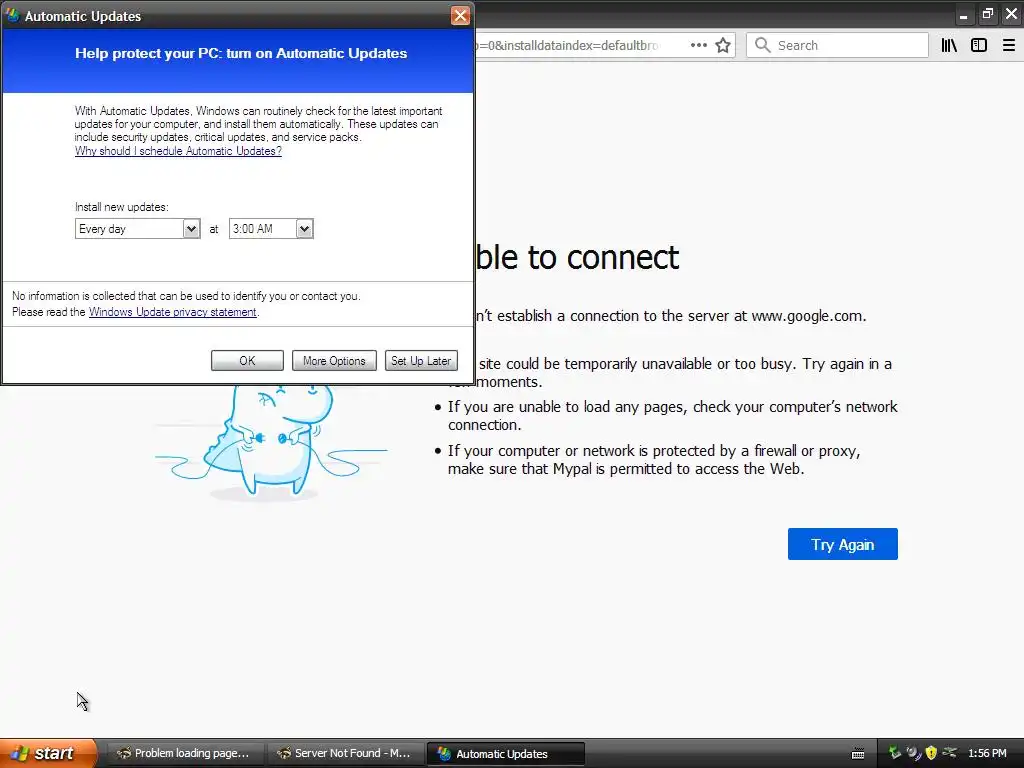Click the yellow security shield tray icon
The image size is (1024, 768).
coord(931,753)
